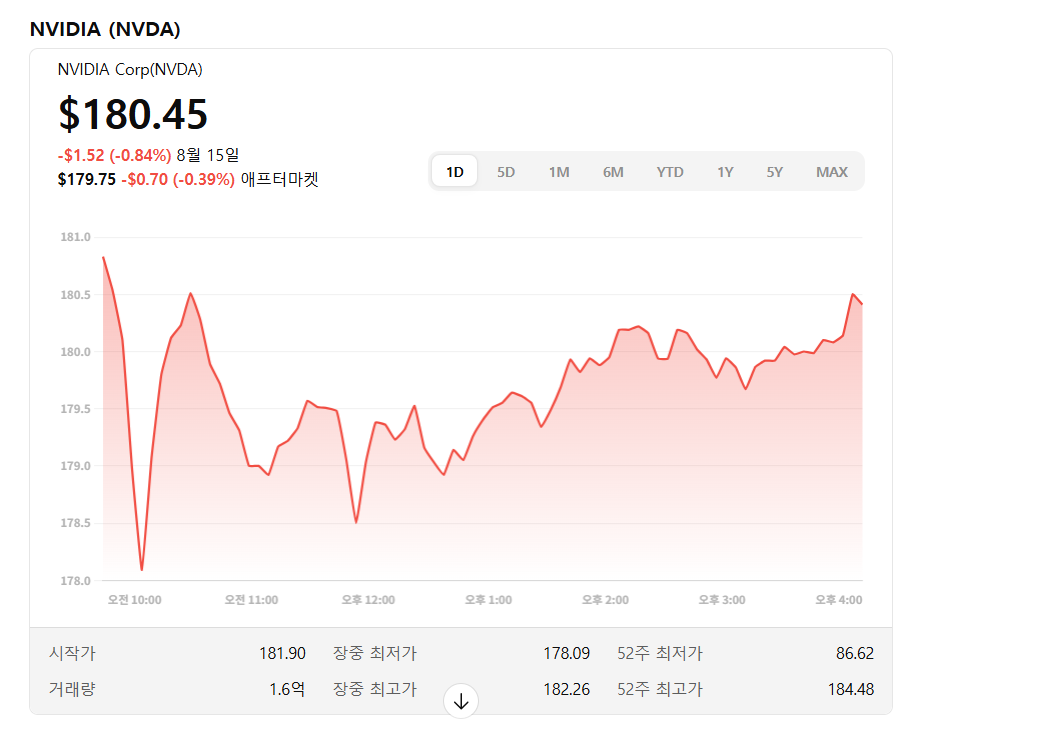Click the 52주 최고가 label
Viewport: 1045px width, 731px height.
[x=660, y=689]
